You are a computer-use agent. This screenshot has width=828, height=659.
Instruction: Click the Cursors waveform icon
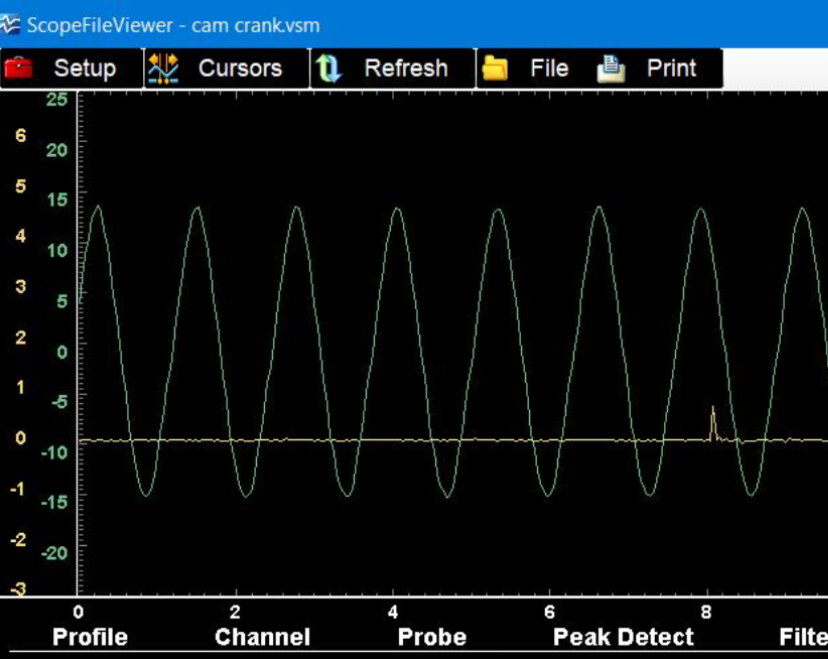coord(163,68)
